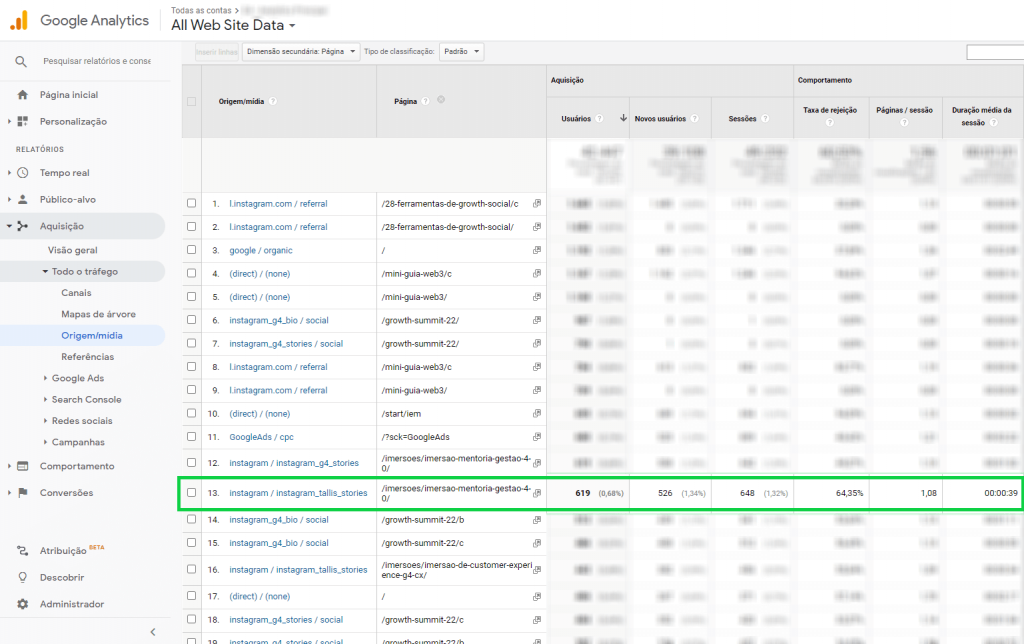Screen dimensions: 1024x644
Task: Click the Pesquisar relatórios search field
Action: pos(97,61)
